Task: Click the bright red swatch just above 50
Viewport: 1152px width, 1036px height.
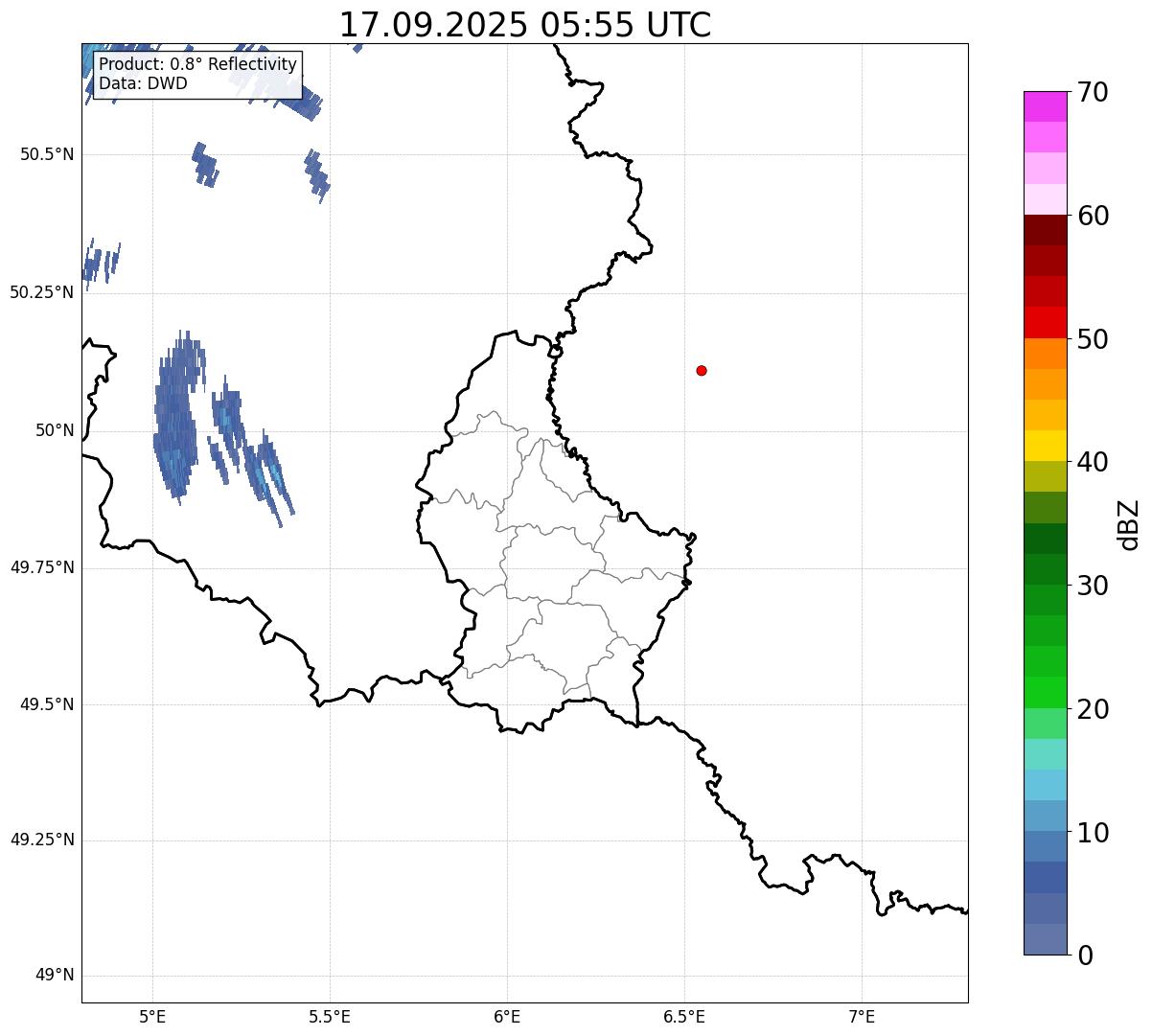Action: (1046, 322)
